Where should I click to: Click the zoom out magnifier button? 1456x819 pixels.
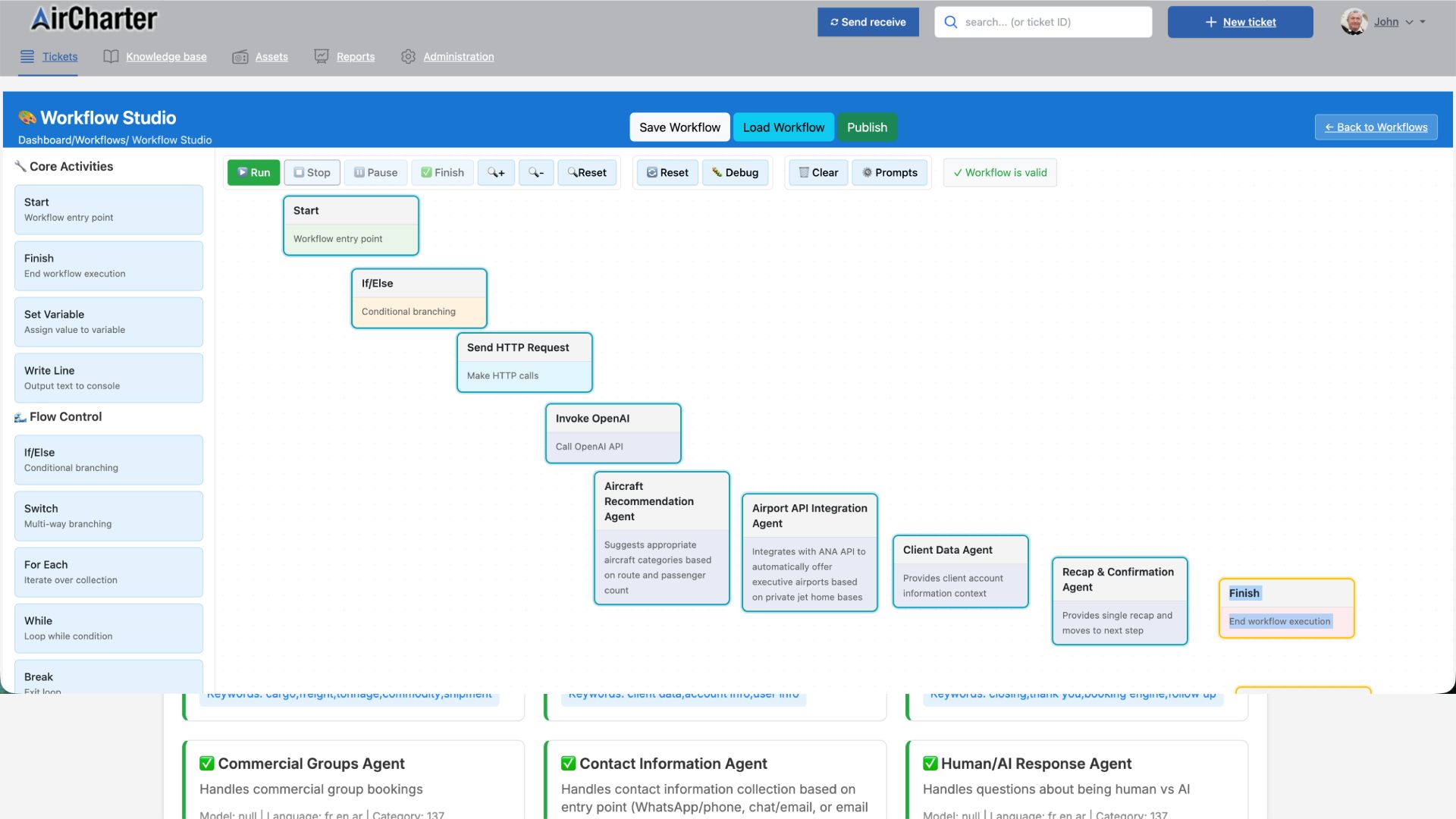[536, 172]
